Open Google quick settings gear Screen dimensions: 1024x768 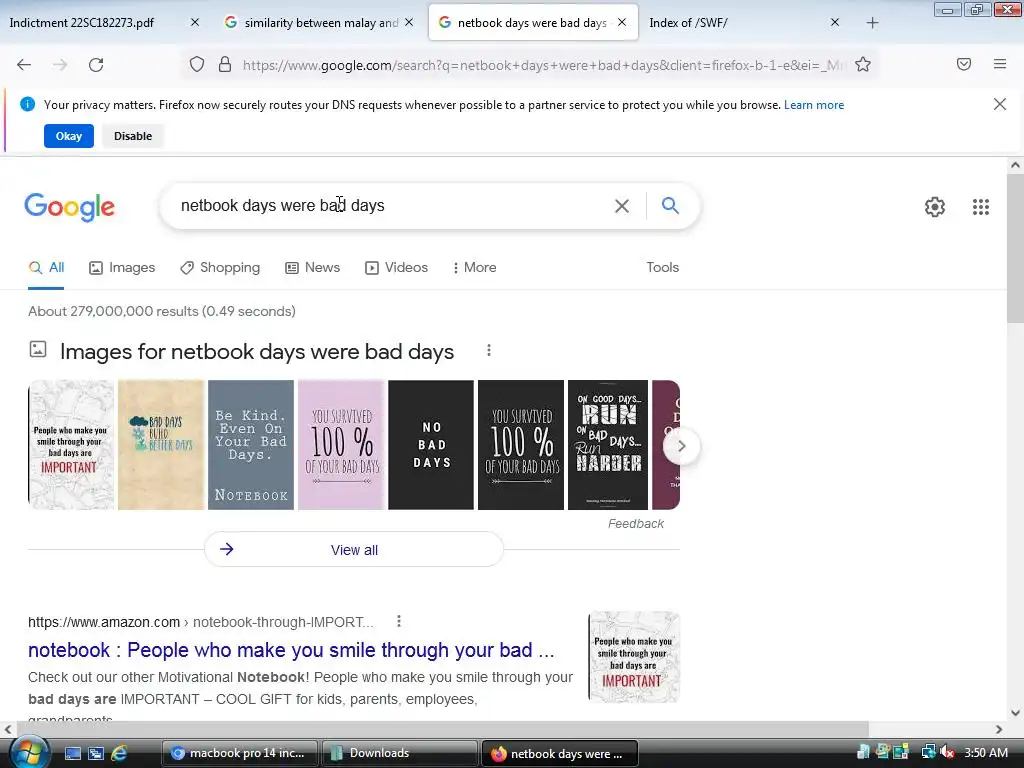[935, 207]
